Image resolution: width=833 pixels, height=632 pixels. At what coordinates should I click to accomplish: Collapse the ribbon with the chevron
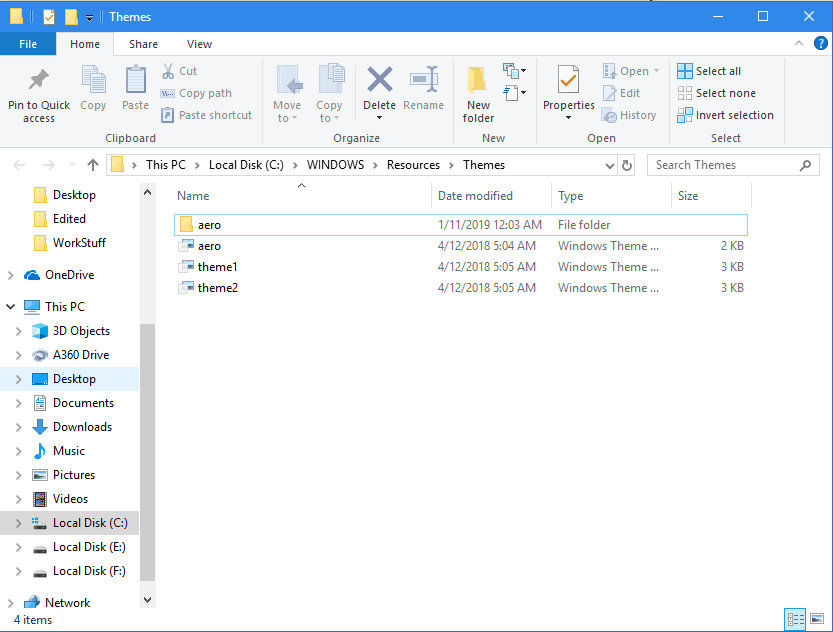tap(798, 44)
